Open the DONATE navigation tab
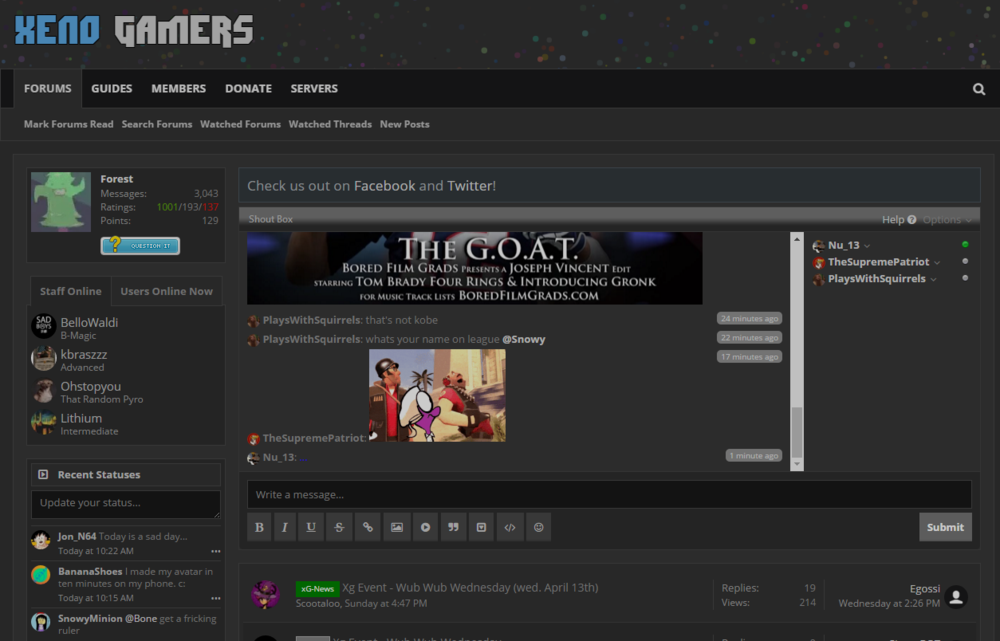Viewport: 1000px width, 641px height. [248, 89]
